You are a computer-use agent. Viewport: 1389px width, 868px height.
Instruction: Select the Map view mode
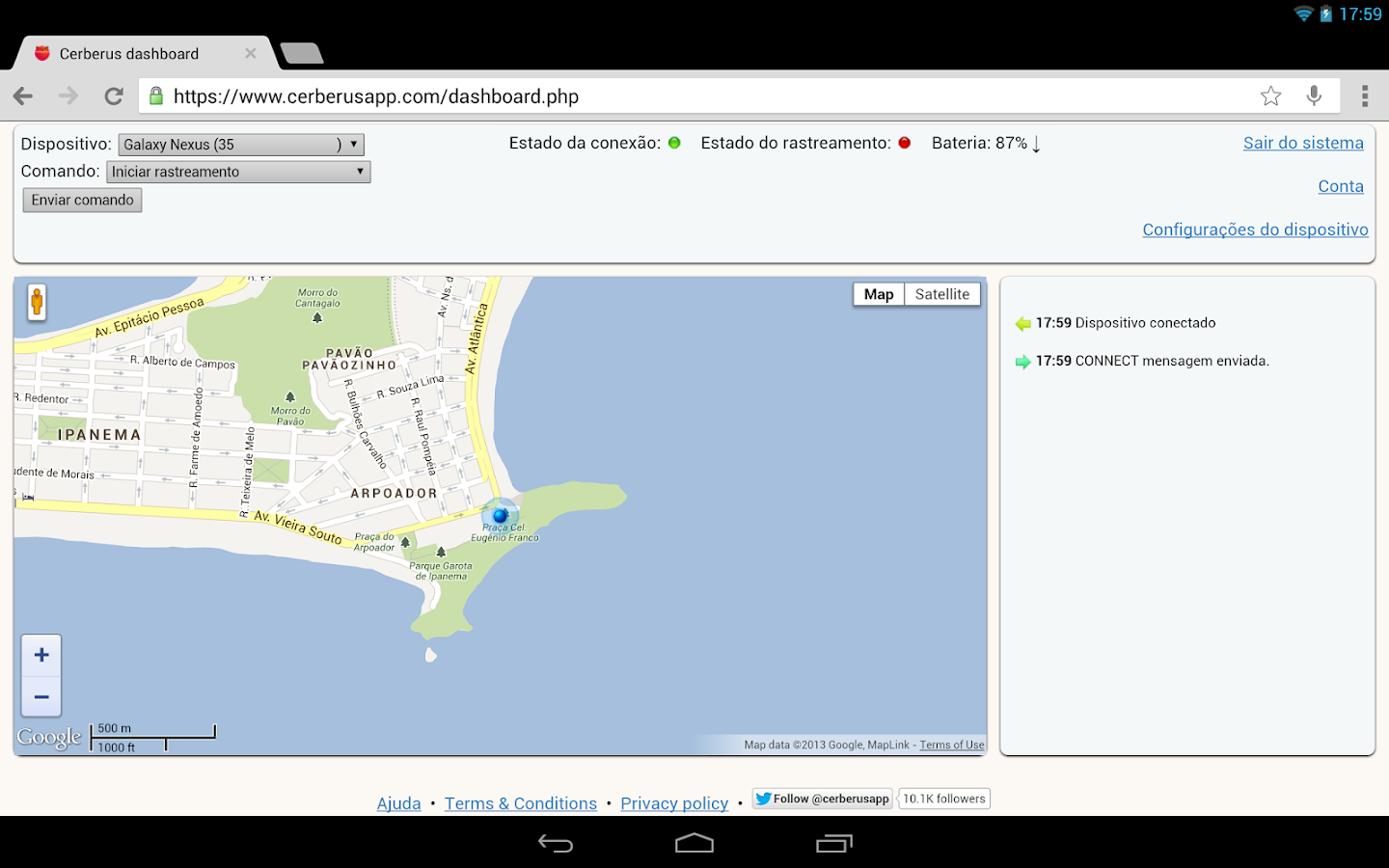(x=878, y=293)
